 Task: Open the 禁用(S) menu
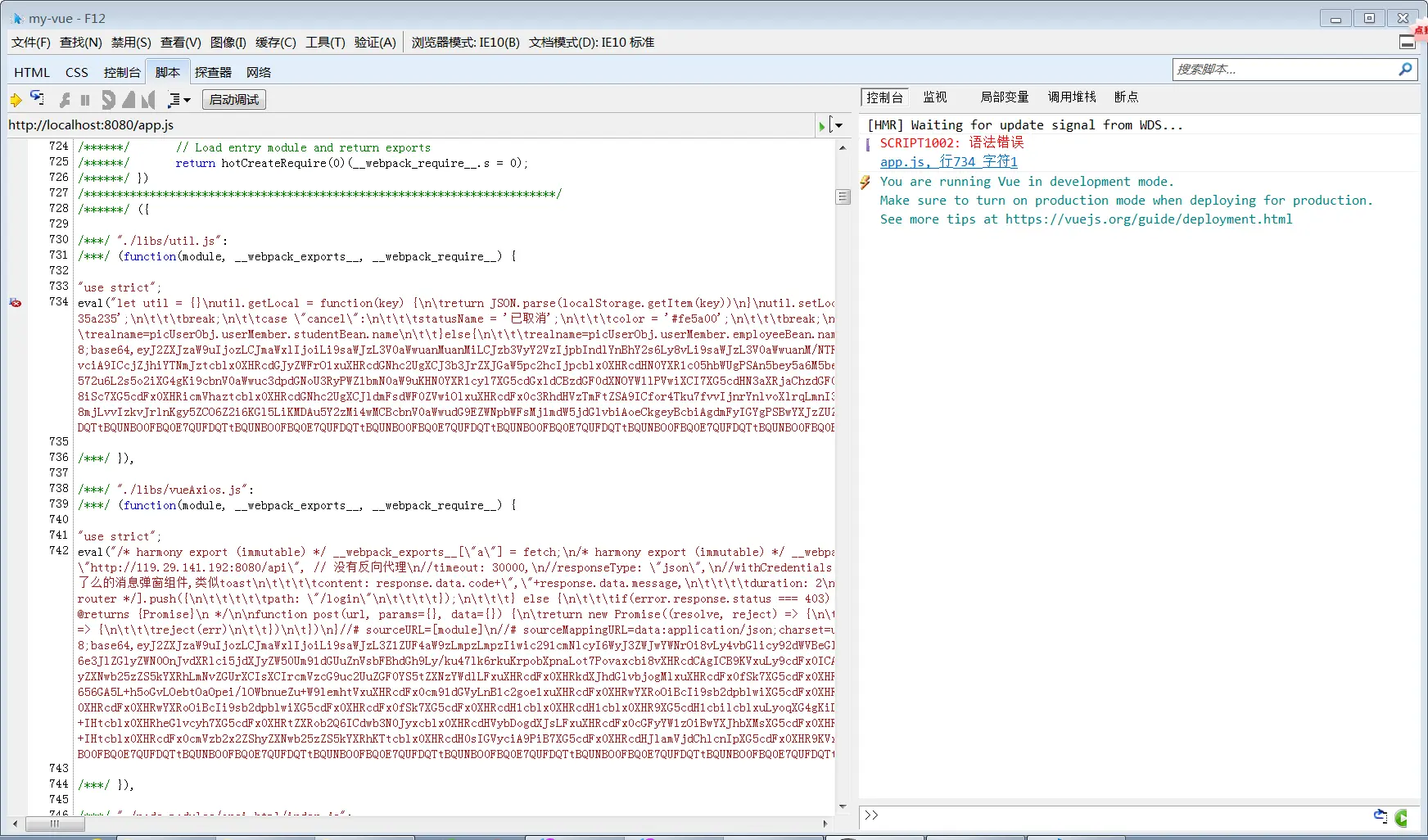pos(131,43)
